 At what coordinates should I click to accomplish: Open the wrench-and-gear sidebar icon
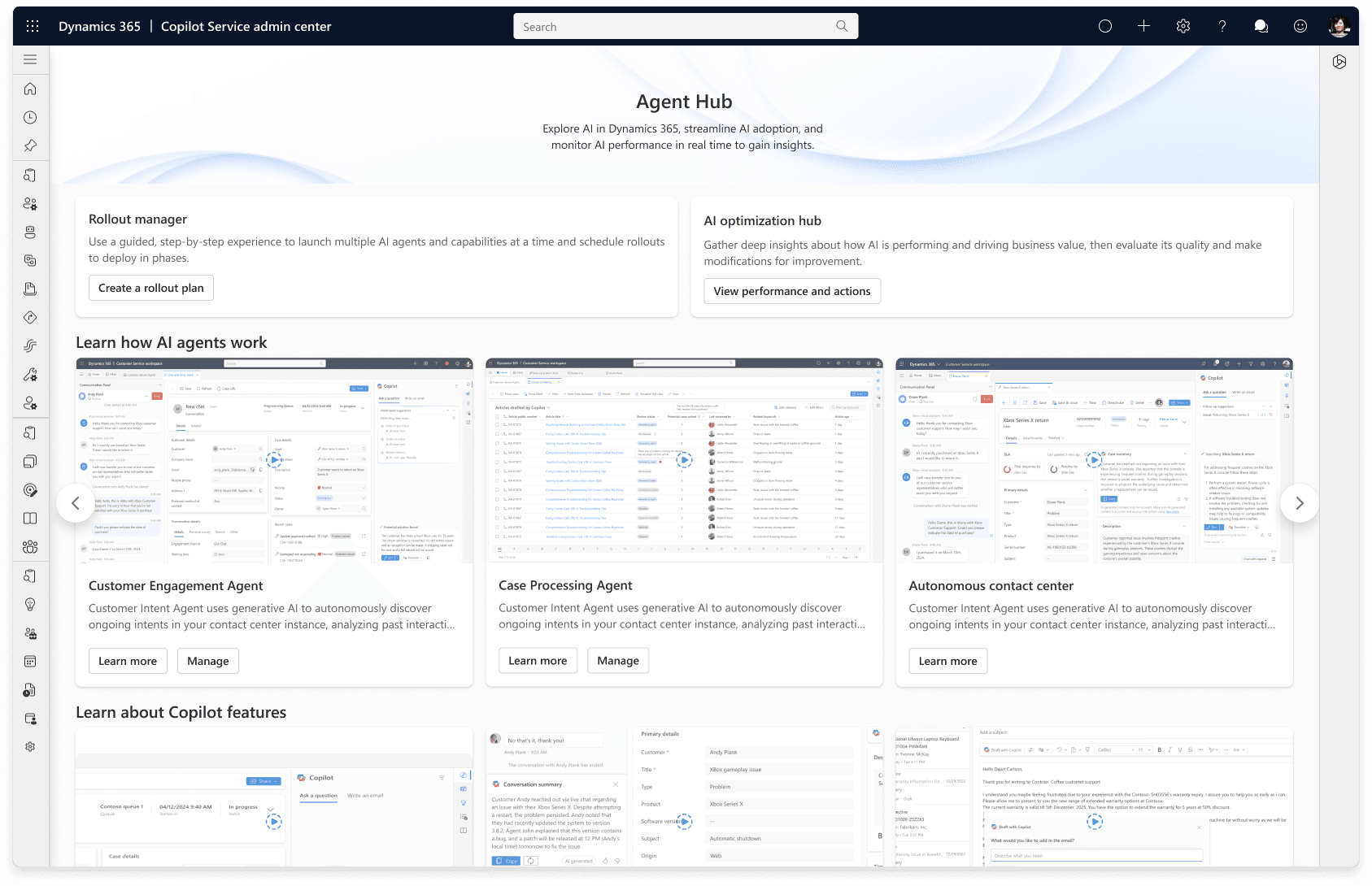[30, 375]
